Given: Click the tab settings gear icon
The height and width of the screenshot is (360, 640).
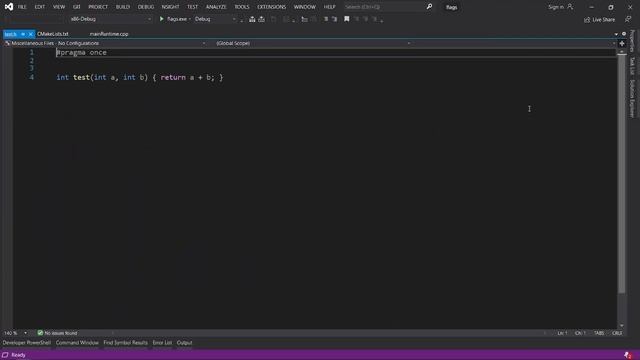Looking at the screenshot, I should coord(624,34).
